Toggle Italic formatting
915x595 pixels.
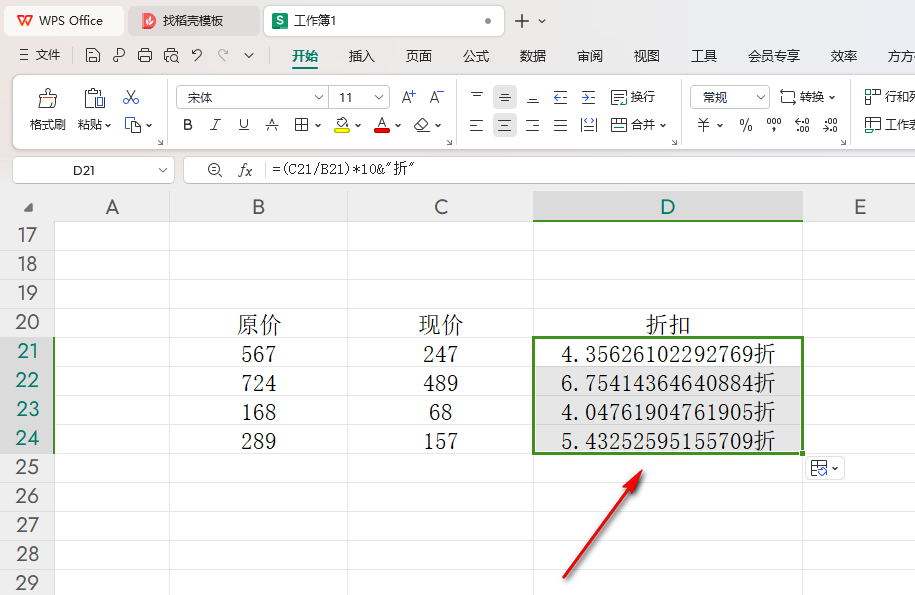click(x=215, y=125)
